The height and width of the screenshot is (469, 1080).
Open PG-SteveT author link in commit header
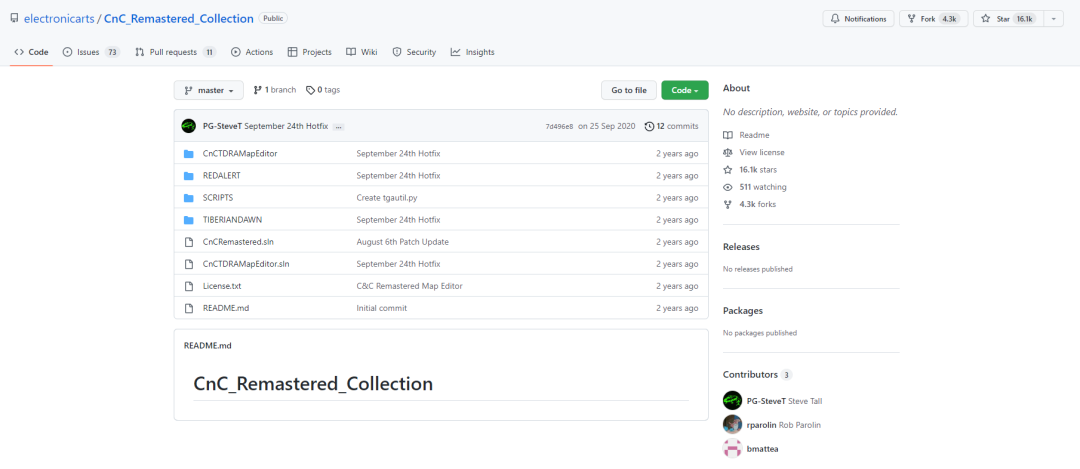222,126
